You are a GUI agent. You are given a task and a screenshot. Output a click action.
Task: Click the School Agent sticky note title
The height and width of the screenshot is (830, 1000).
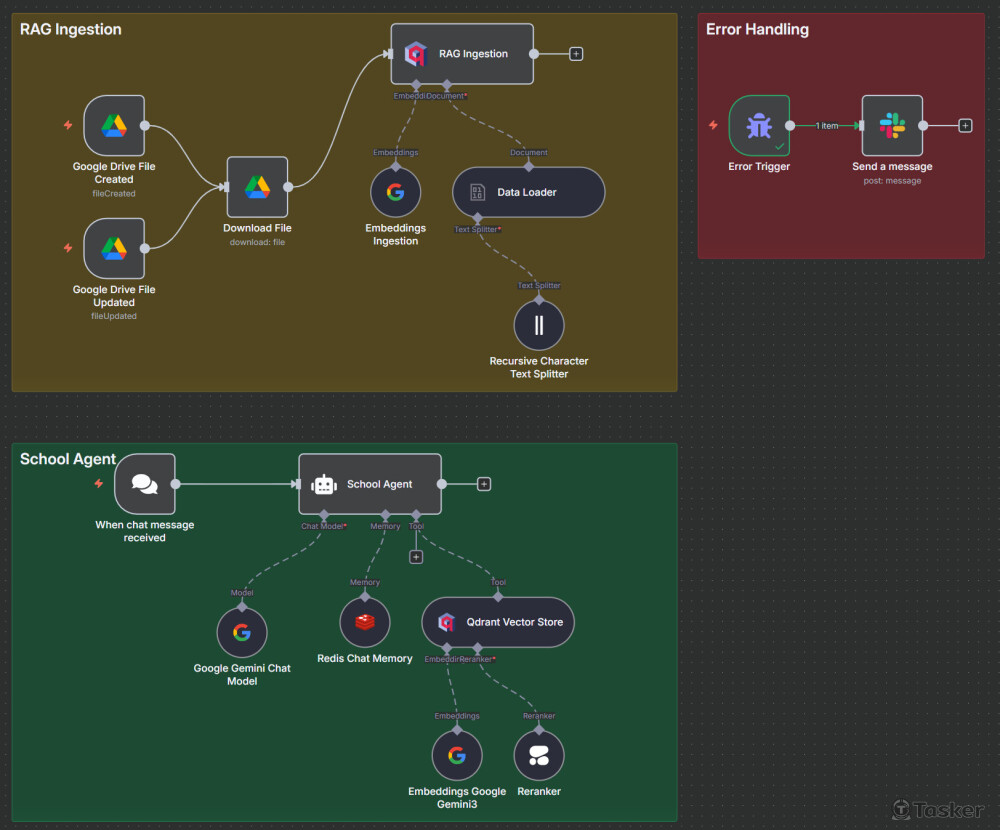(68, 459)
